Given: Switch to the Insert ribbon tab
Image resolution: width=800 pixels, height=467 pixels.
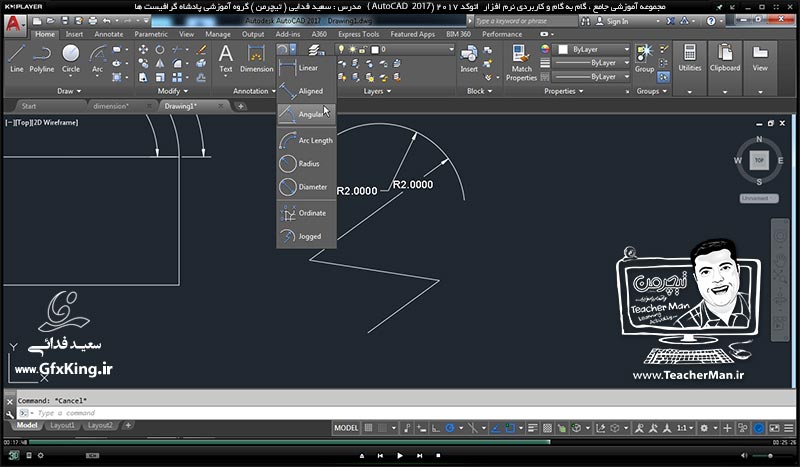Looking at the screenshot, I should (x=74, y=34).
